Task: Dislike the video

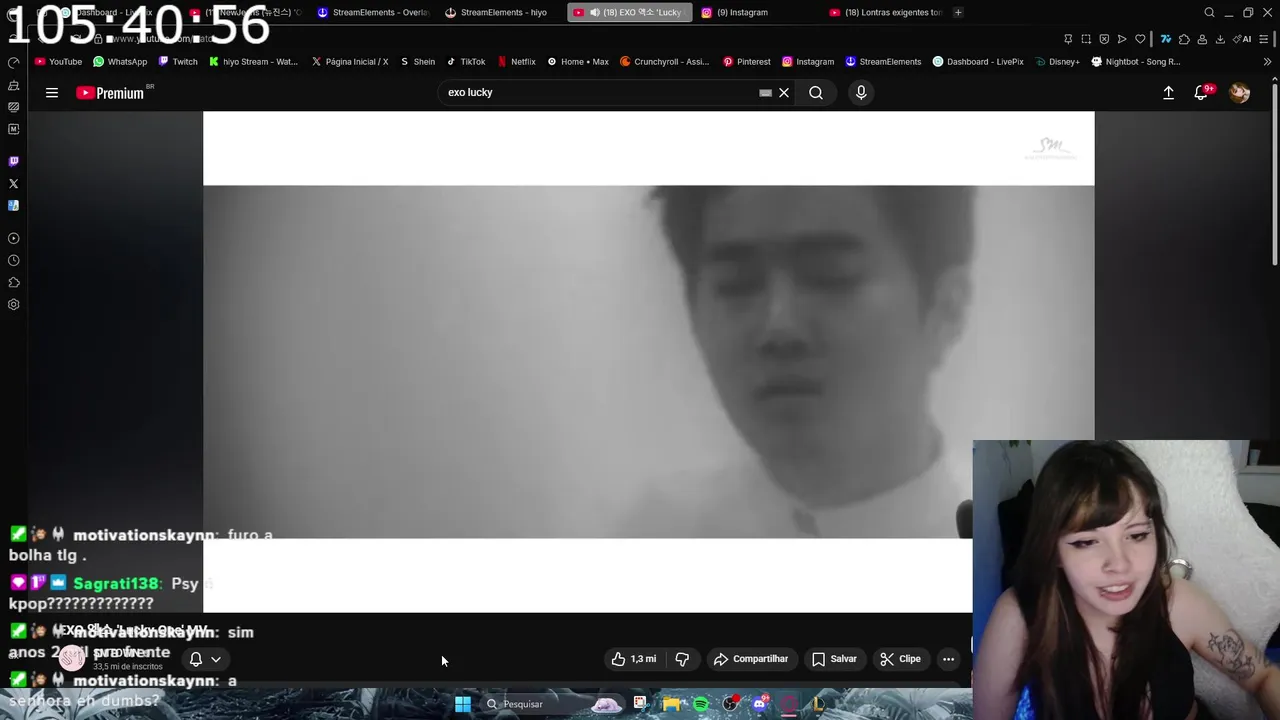Action: tap(682, 659)
